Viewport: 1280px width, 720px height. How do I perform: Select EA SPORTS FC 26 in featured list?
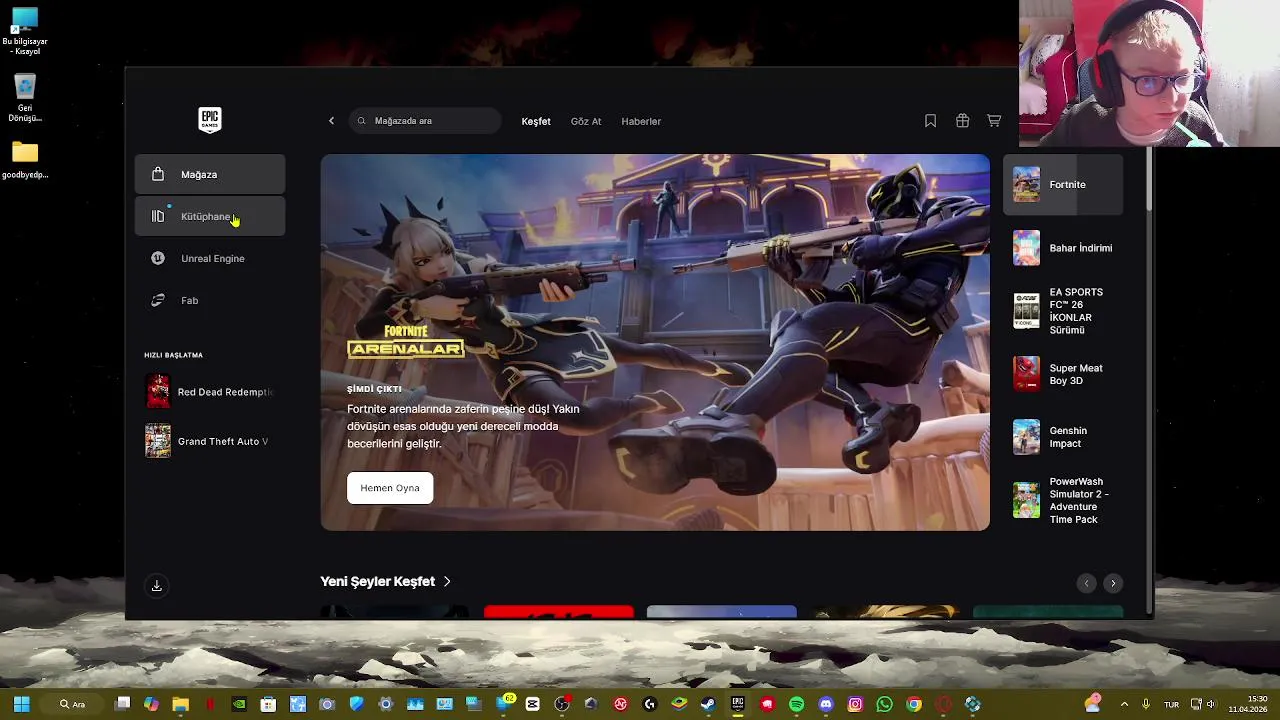tap(1063, 311)
